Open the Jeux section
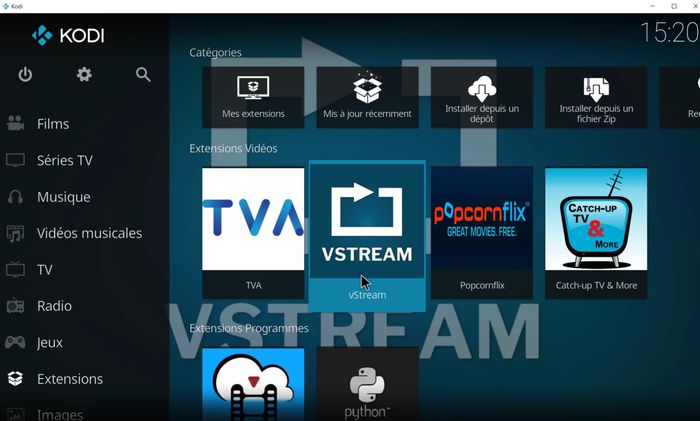Viewport: 700px width, 421px height. click(x=50, y=342)
